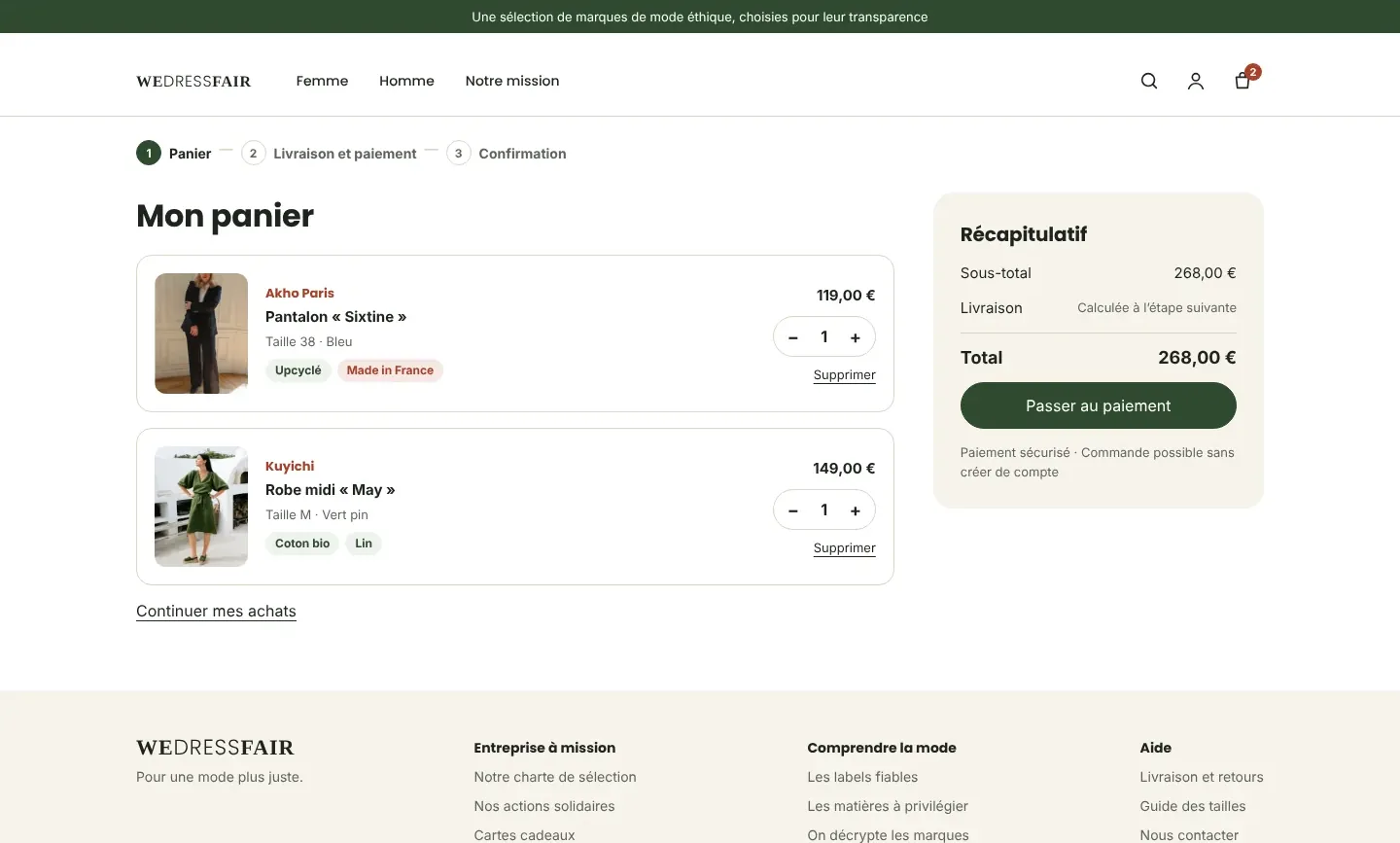The width and height of the screenshot is (1400, 843).
Task: Click the Upcyclé tag
Action: coord(298,370)
